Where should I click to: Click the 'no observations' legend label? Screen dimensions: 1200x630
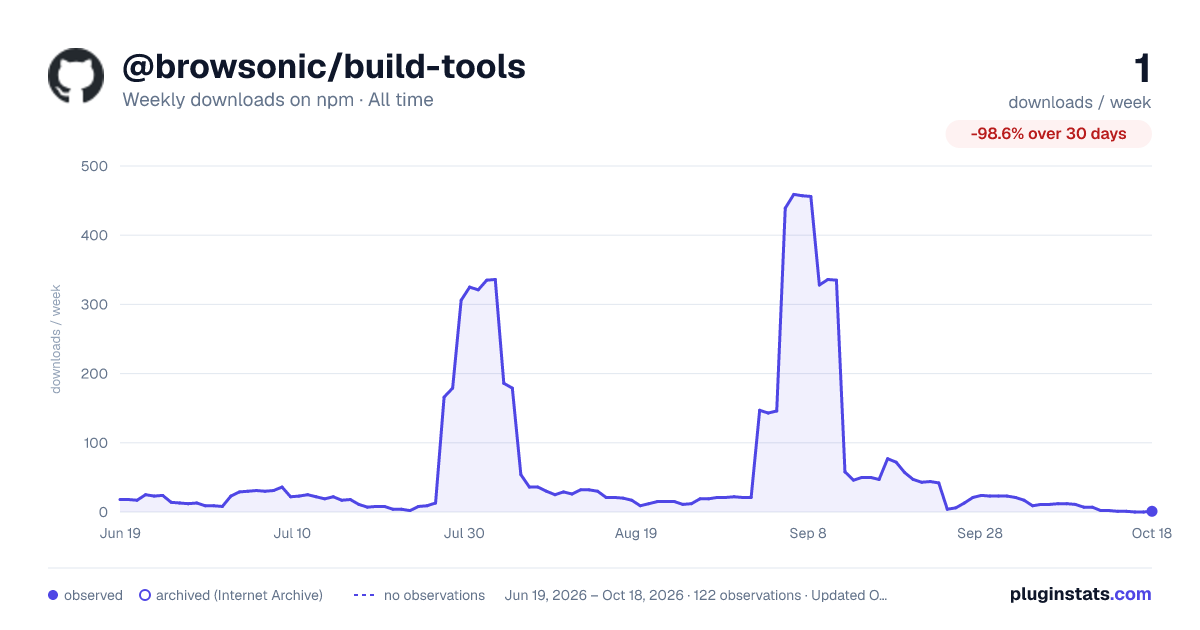click(434, 595)
